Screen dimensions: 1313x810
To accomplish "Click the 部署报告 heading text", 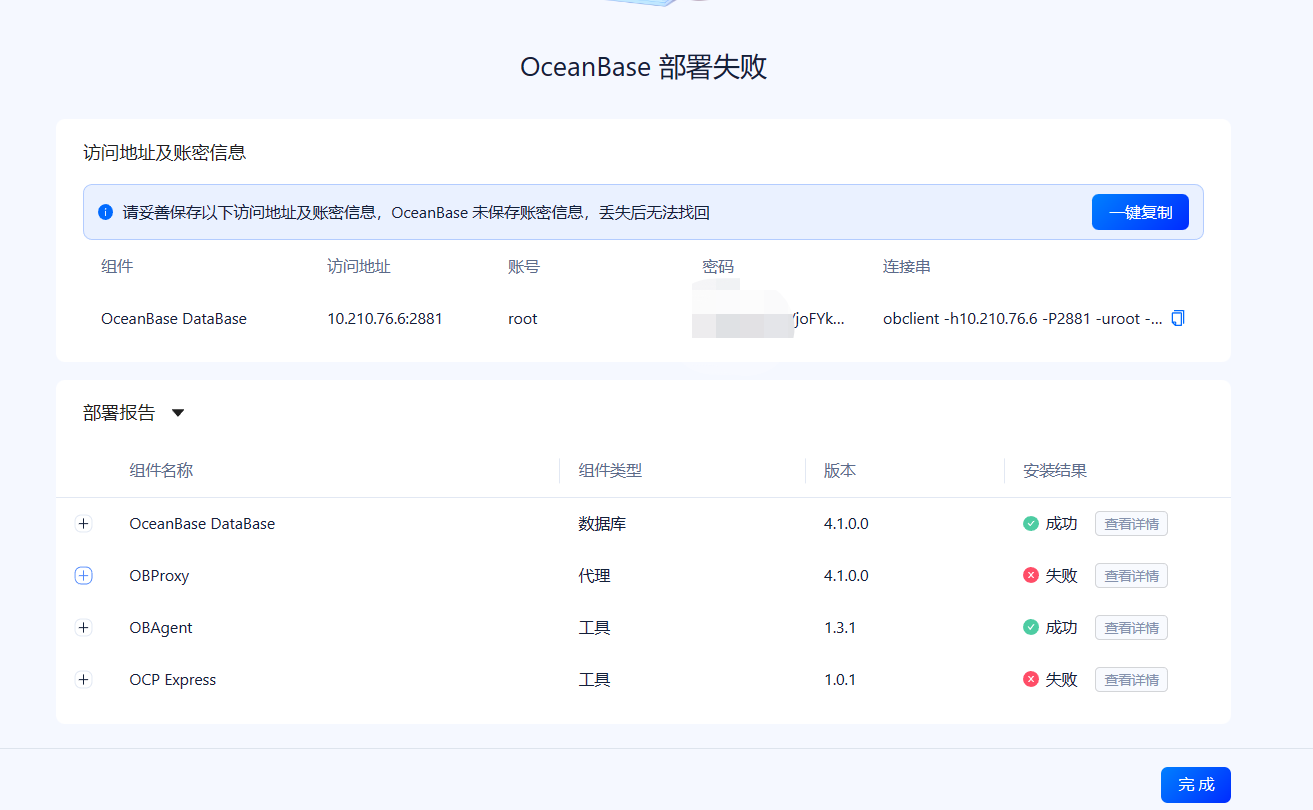I will pos(119,413).
